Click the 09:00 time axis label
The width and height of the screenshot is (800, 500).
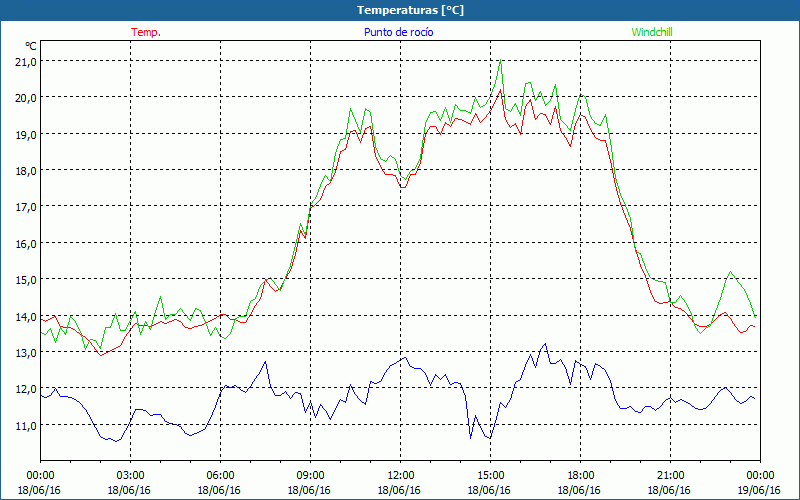[x=310, y=476]
